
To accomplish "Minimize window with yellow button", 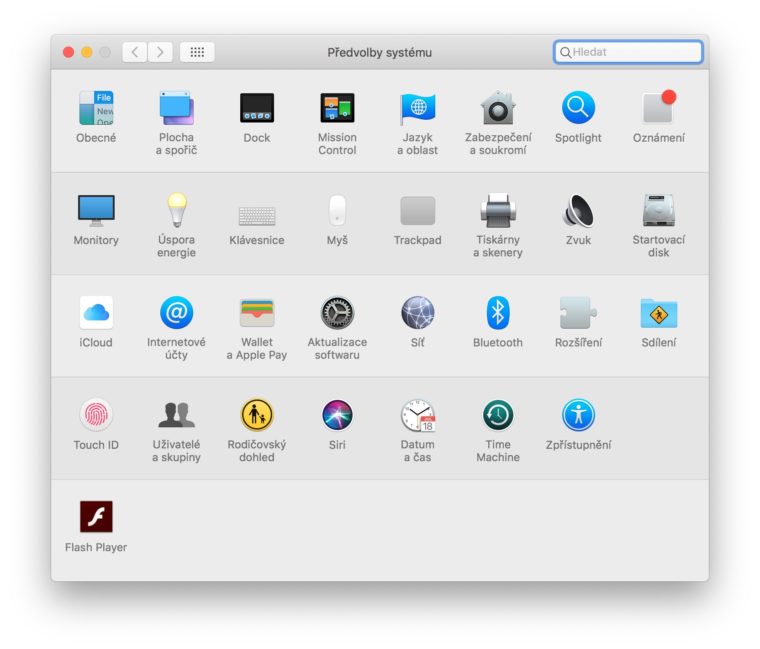I will 87,52.
